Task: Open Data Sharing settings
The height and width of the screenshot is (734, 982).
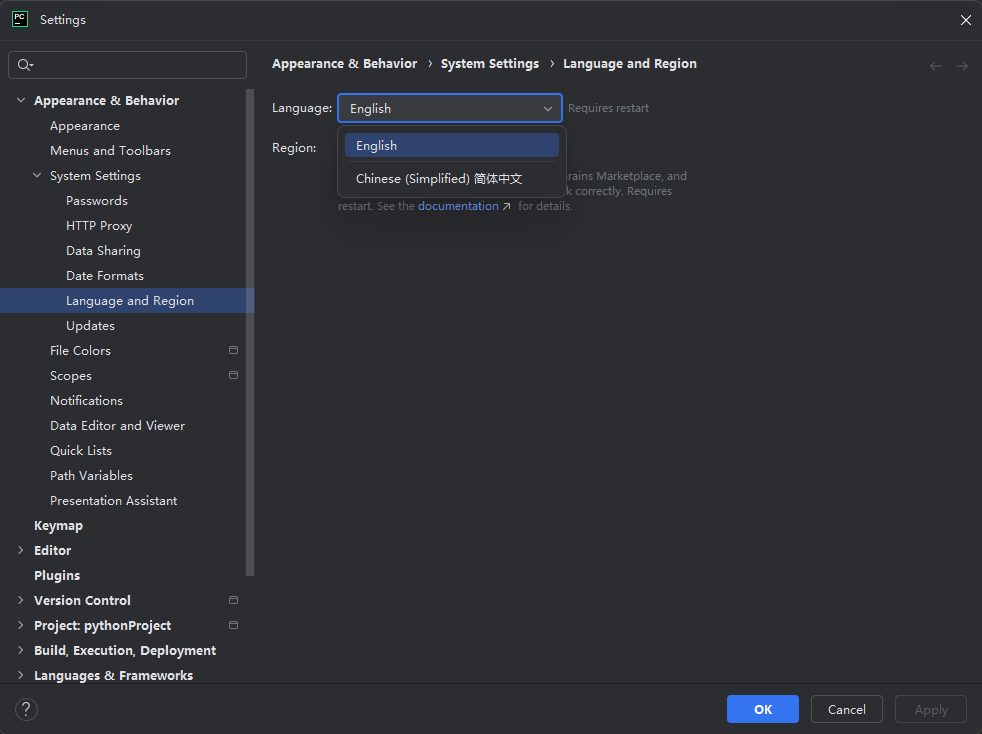Action: (x=103, y=251)
